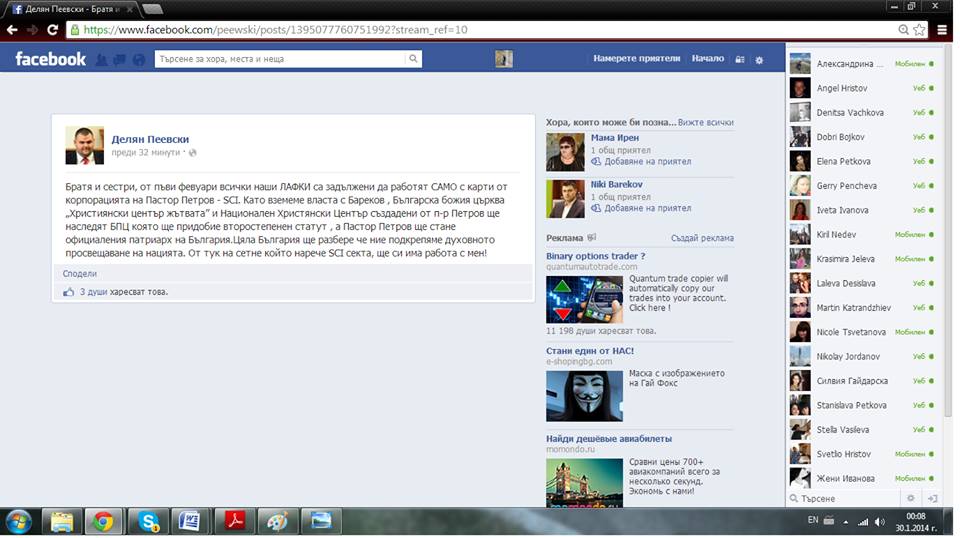Go to Начало home link
Image resolution: width=960 pixels, height=538 pixels.
(x=708, y=59)
